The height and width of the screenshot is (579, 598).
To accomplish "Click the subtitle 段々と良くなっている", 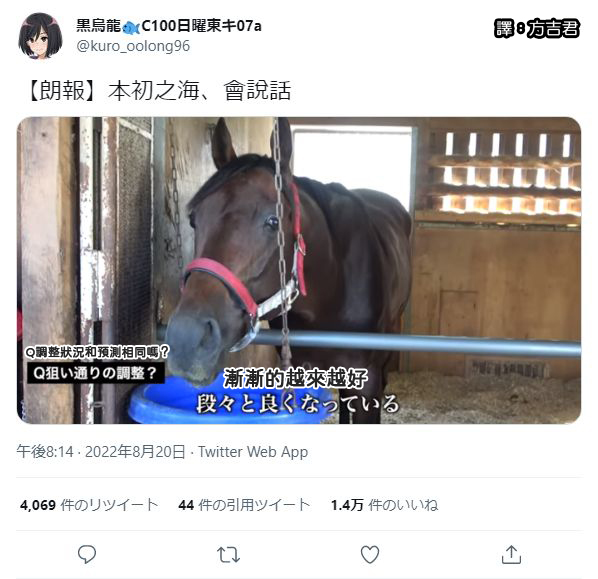I will pyautogui.click(x=298, y=403).
